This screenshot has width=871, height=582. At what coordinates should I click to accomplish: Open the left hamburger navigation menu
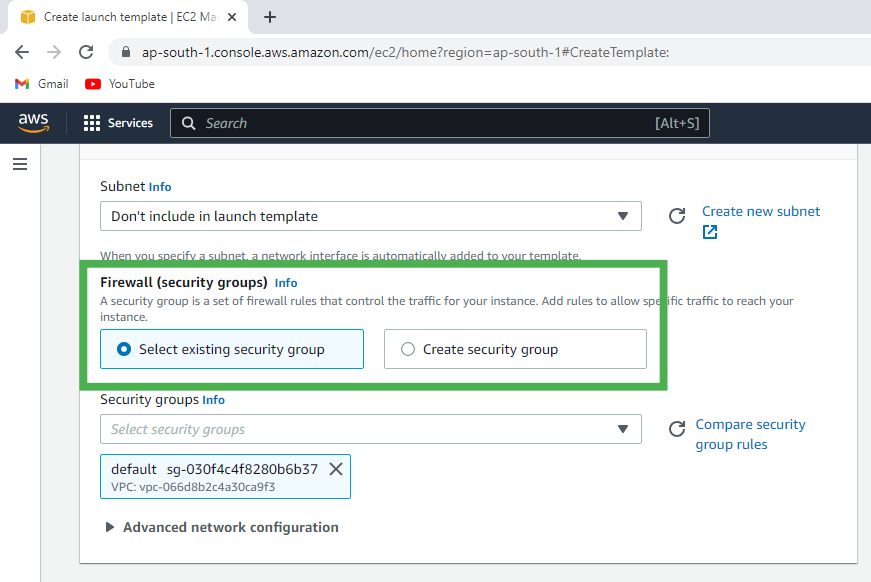[x=20, y=164]
